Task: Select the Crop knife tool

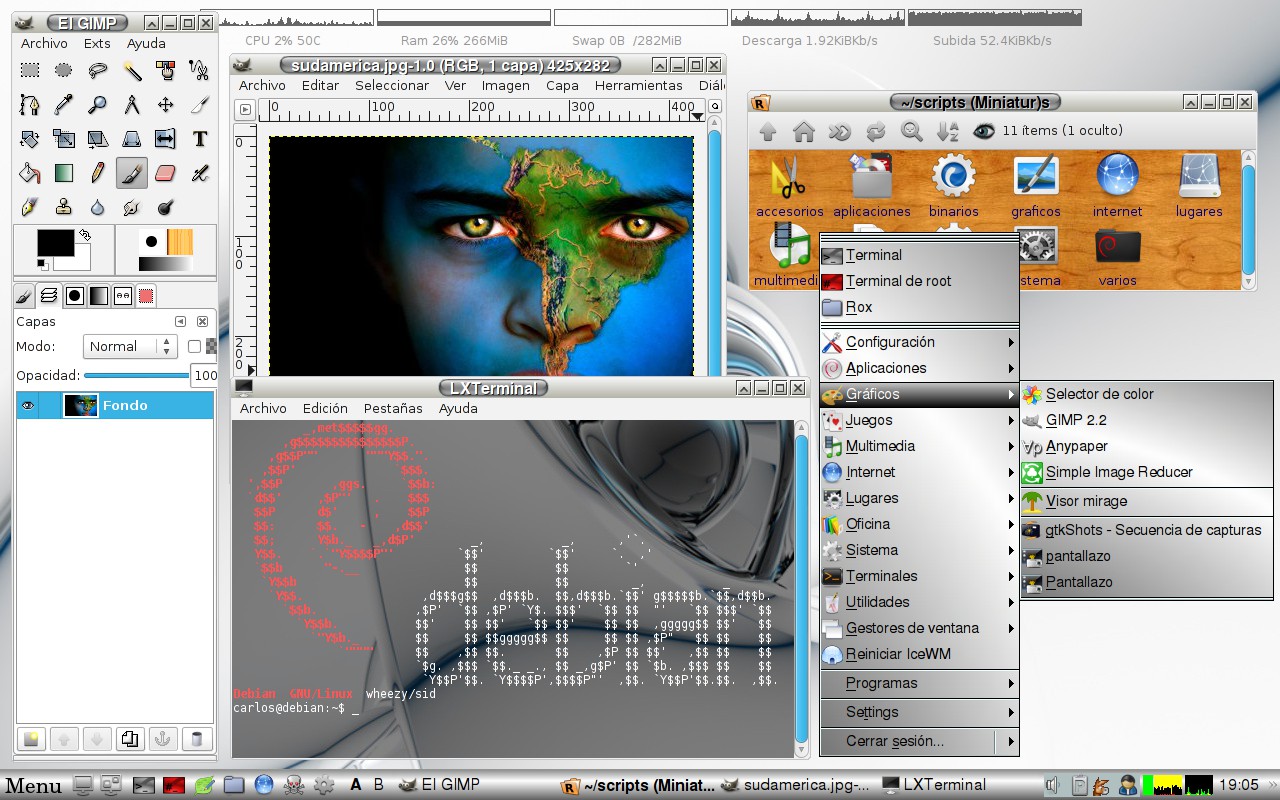Action: [x=200, y=104]
